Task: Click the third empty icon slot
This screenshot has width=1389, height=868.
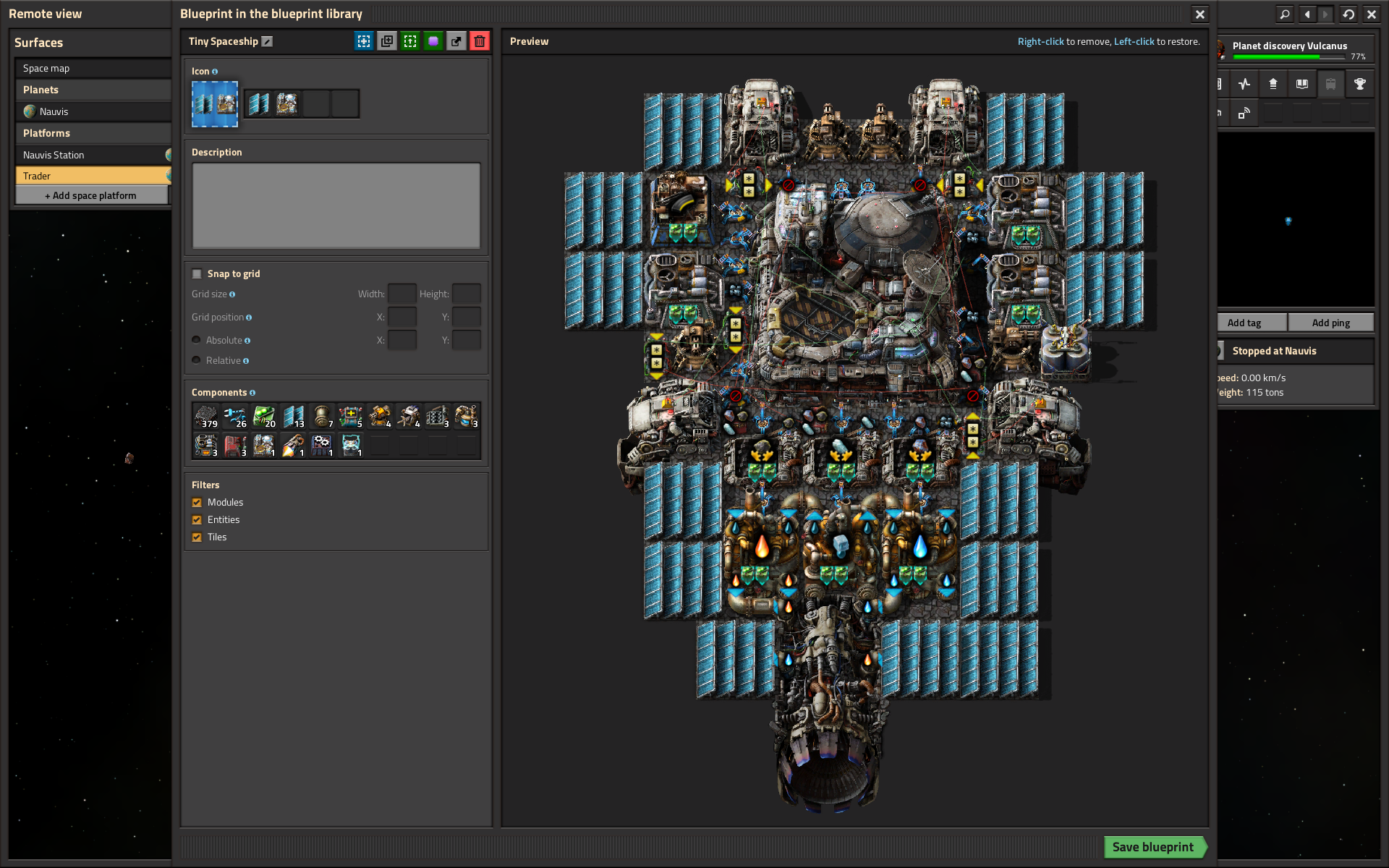Action: tap(316, 103)
